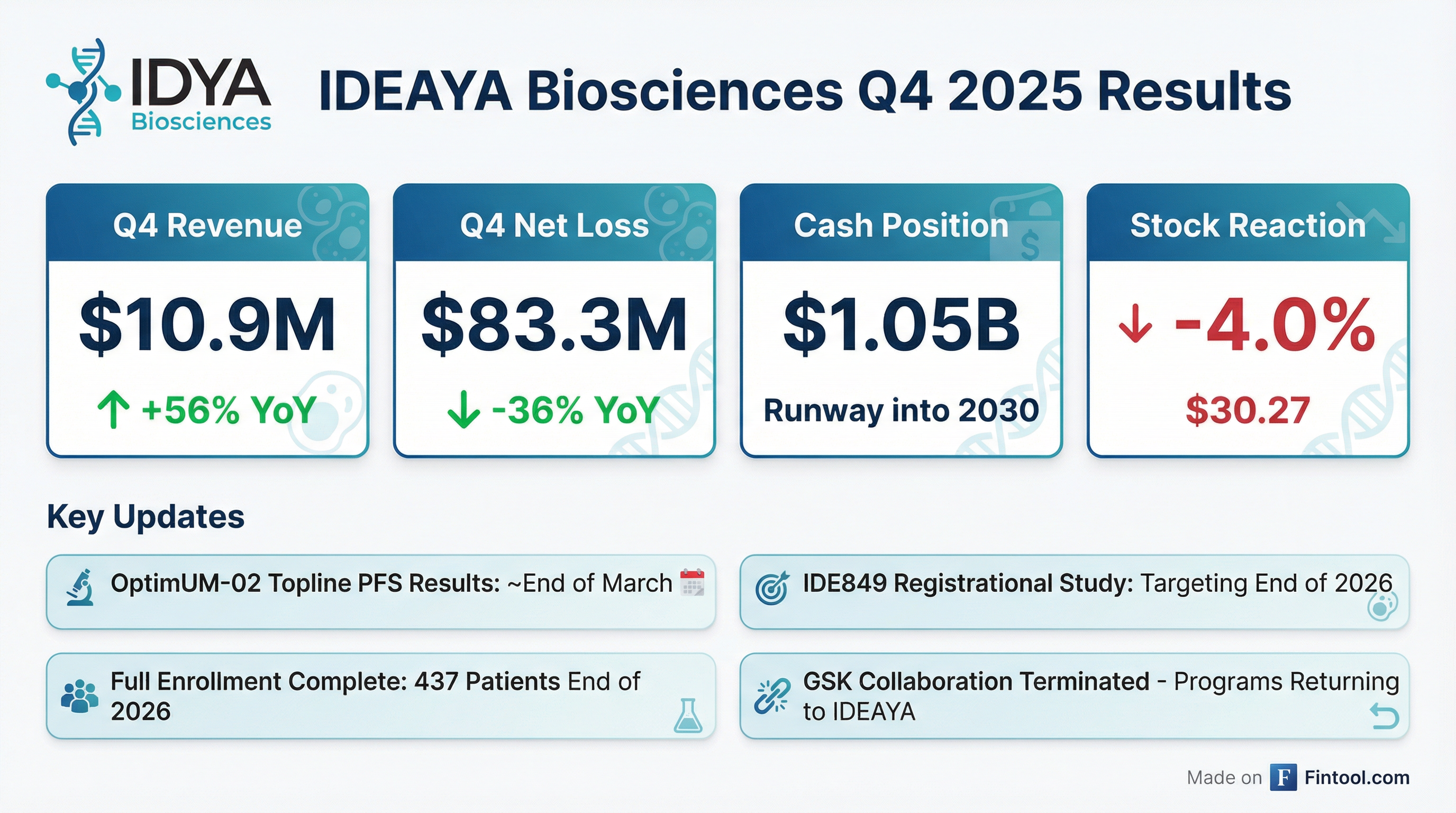
Task: Click the people group enrollment icon
Action: [79, 696]
